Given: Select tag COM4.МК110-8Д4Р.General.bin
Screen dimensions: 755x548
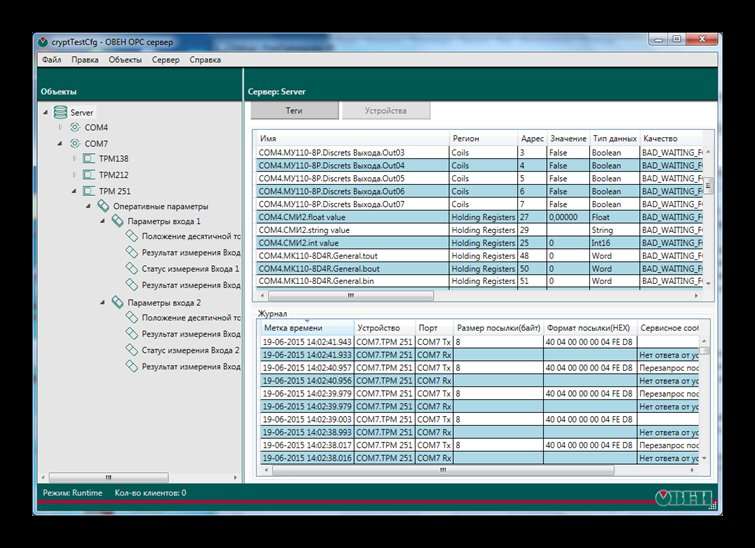Looking at the screenshot, I should click(x=480, y=281).
